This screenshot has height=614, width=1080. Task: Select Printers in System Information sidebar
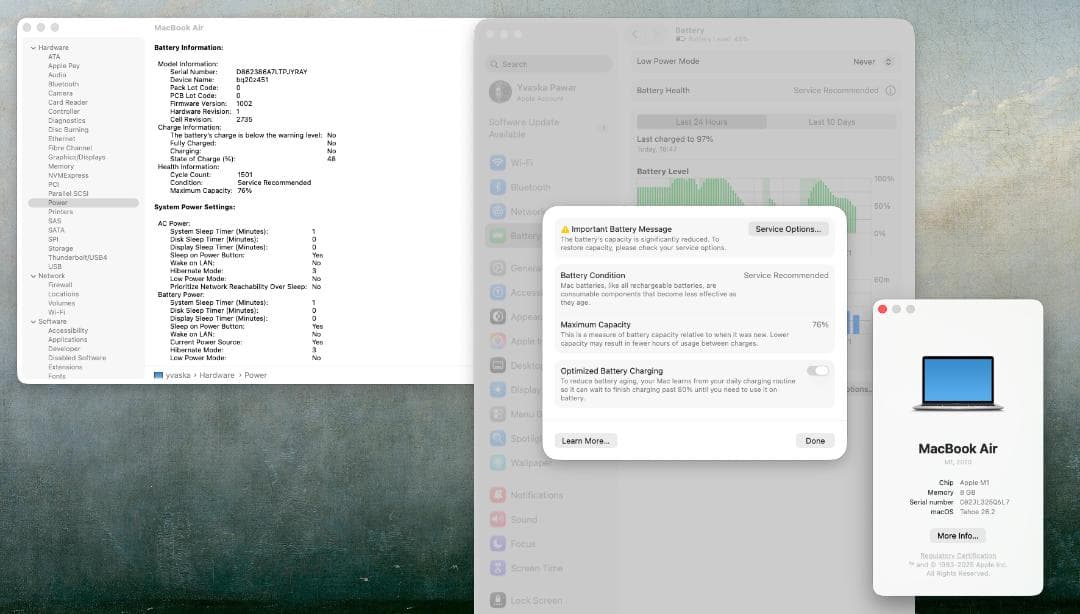pyautogui.click(x=60, y=212)
